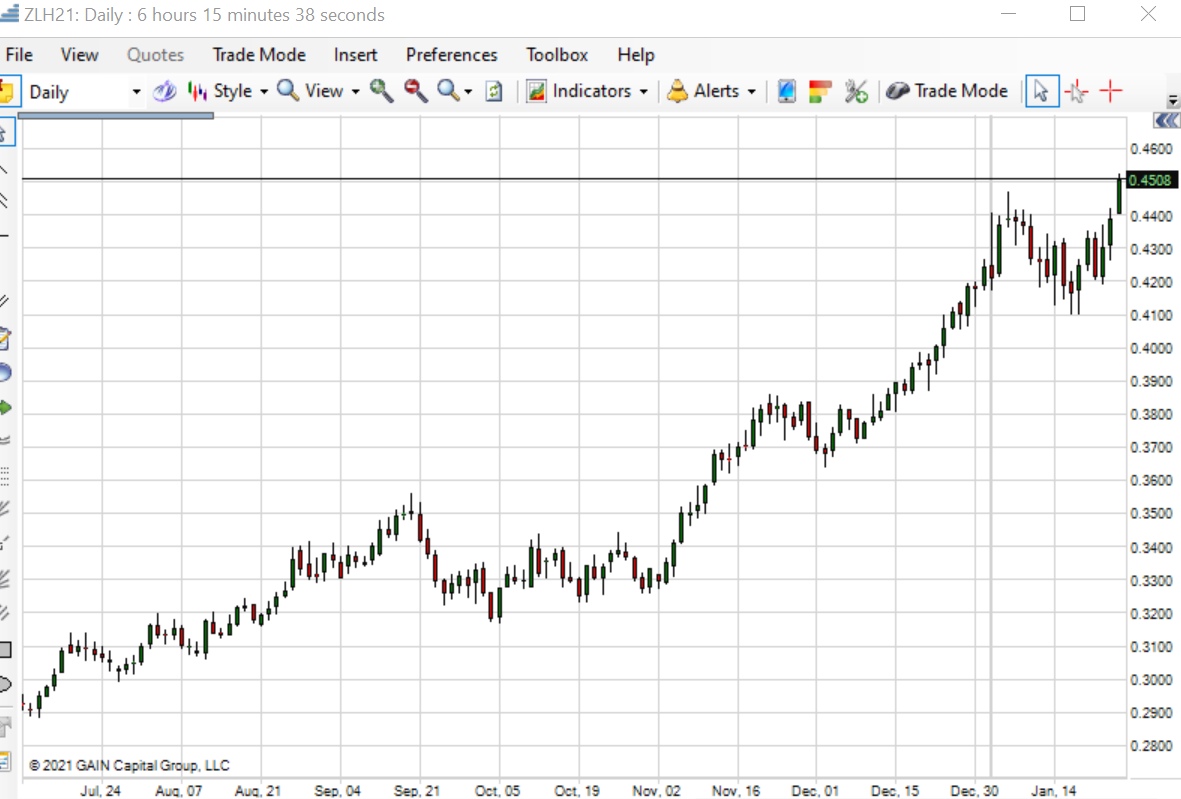Expand the Alerts dropdown arrow
Screen dimensions: 1181x799
coord(752,92)
